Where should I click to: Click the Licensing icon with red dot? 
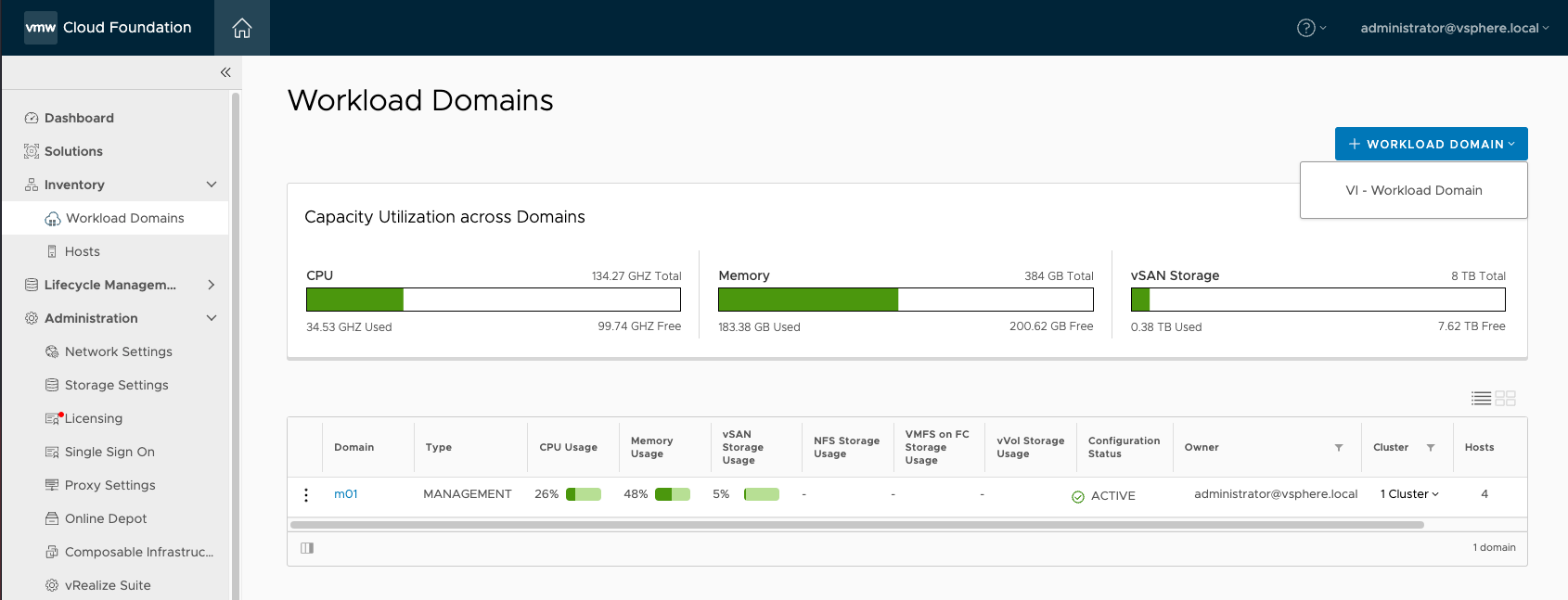click(53, 418)
